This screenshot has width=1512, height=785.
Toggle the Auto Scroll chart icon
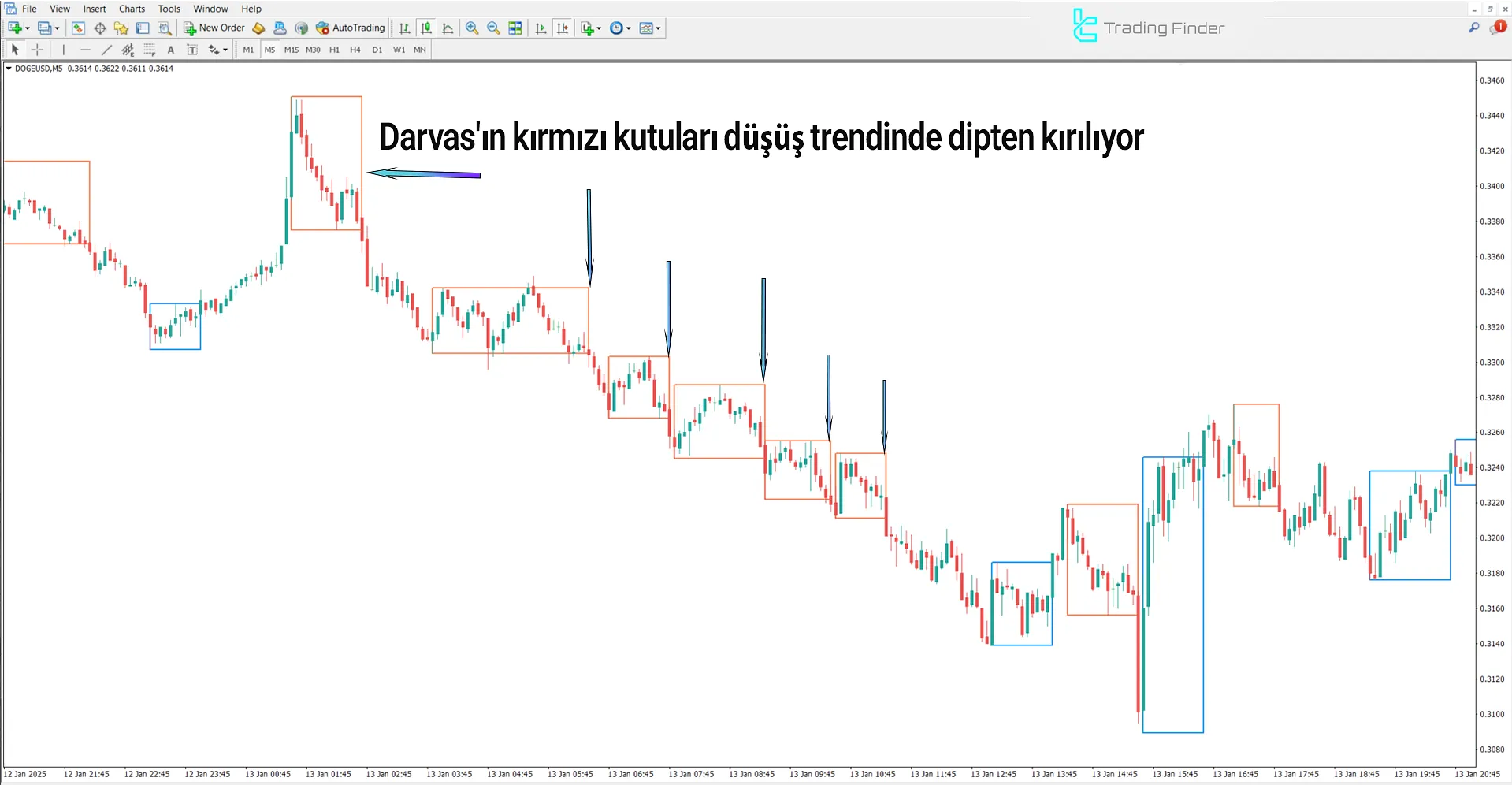point(541,28)
